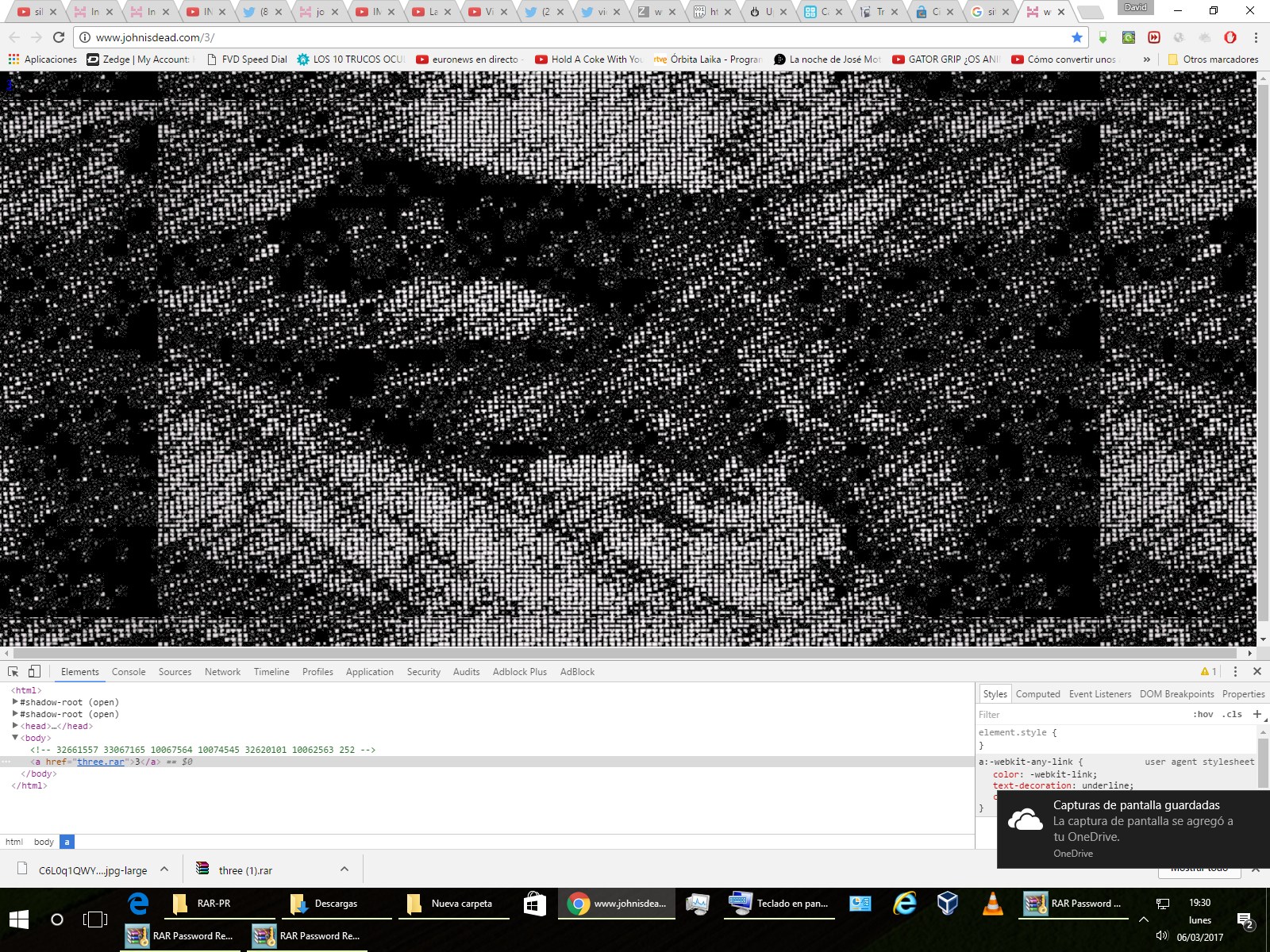Close the DevTools panel

(1257, 671)
